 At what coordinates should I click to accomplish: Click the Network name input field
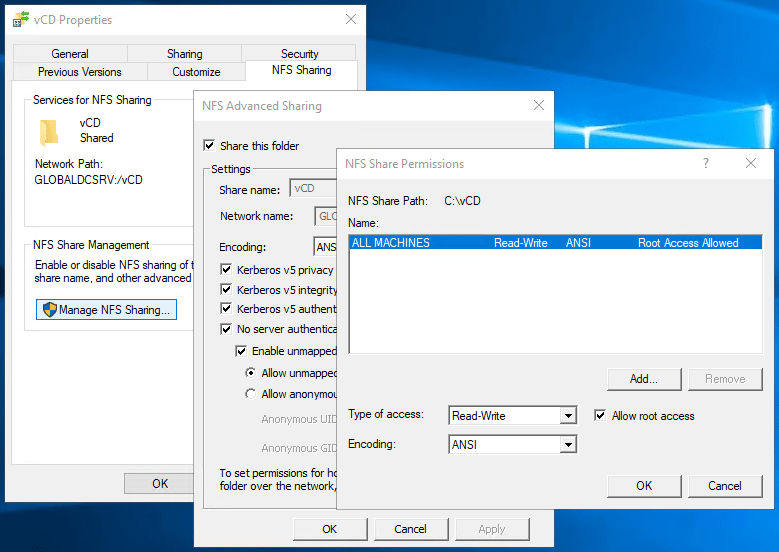(x=326, y=216)
